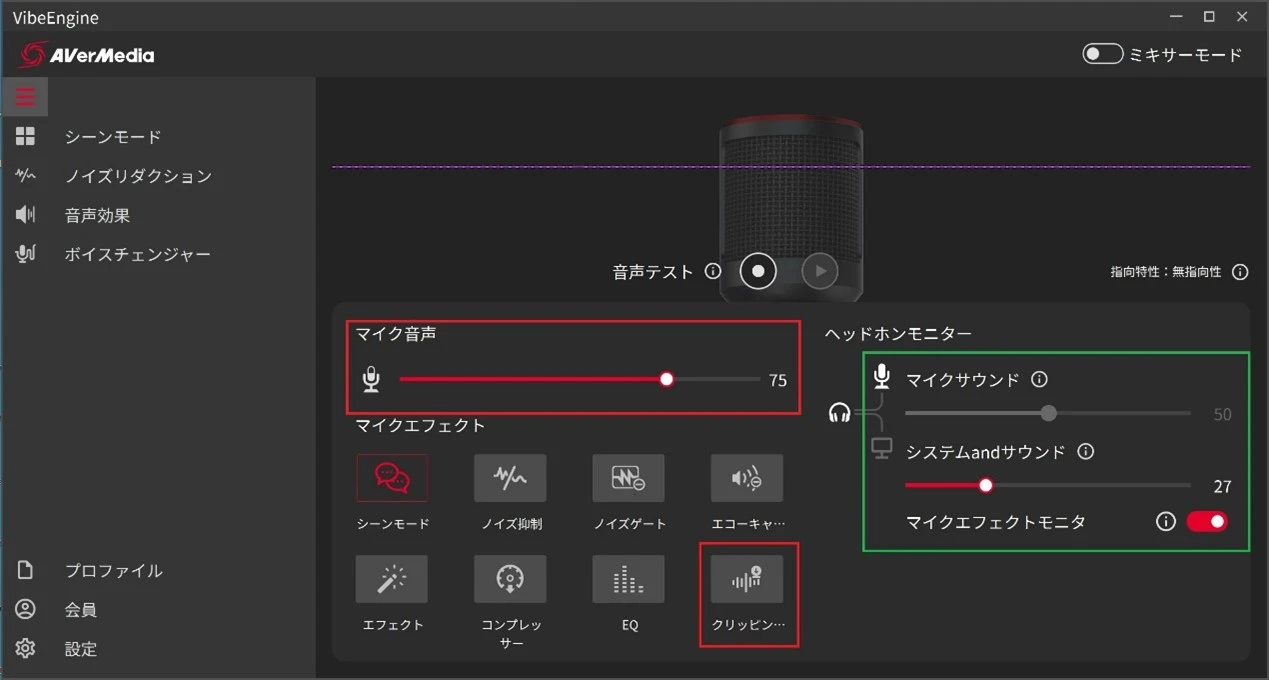
Task: Select the エフェクト magic wand icon
Action: (x=392, y=579)
